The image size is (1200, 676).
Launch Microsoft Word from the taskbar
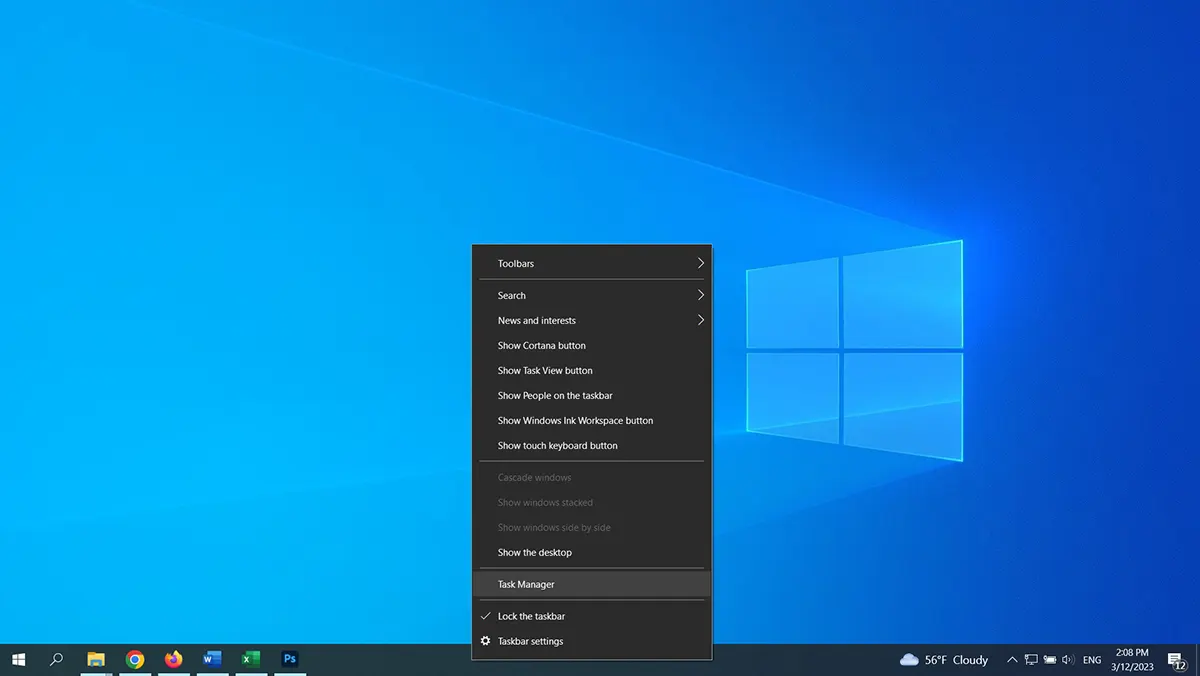(212, 660)
